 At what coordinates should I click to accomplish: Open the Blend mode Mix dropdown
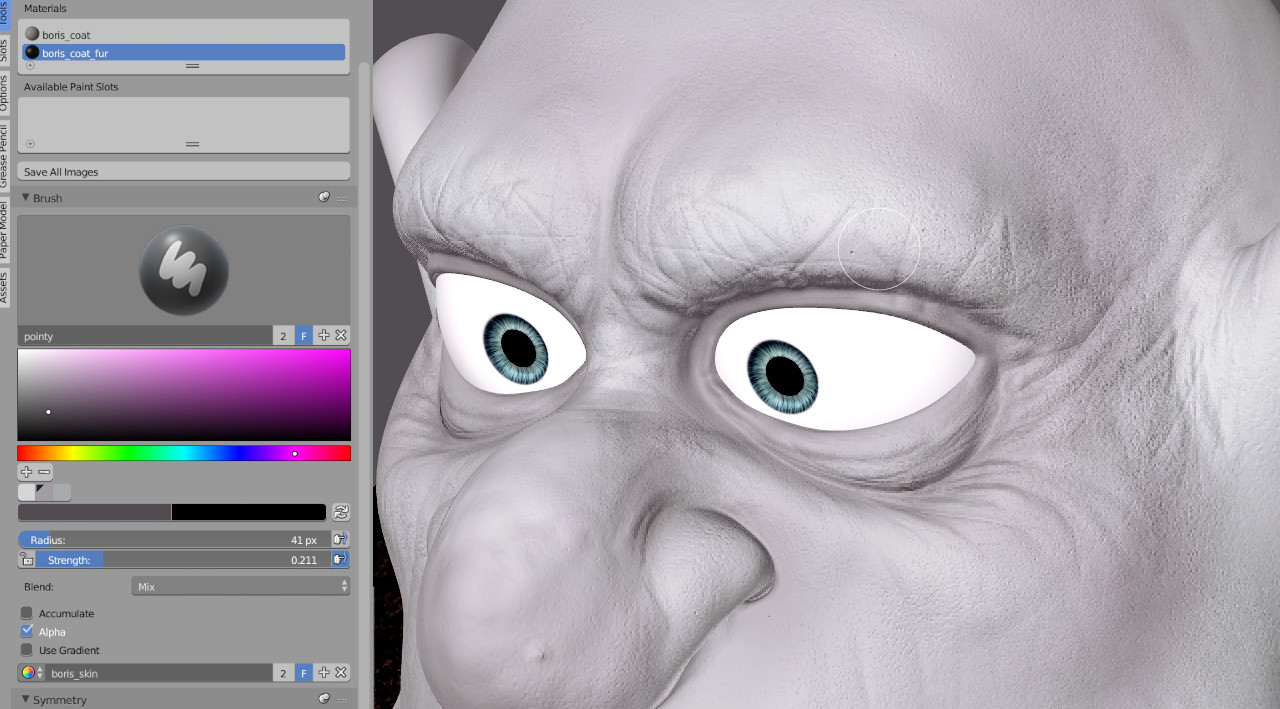(x=241, y=587)
